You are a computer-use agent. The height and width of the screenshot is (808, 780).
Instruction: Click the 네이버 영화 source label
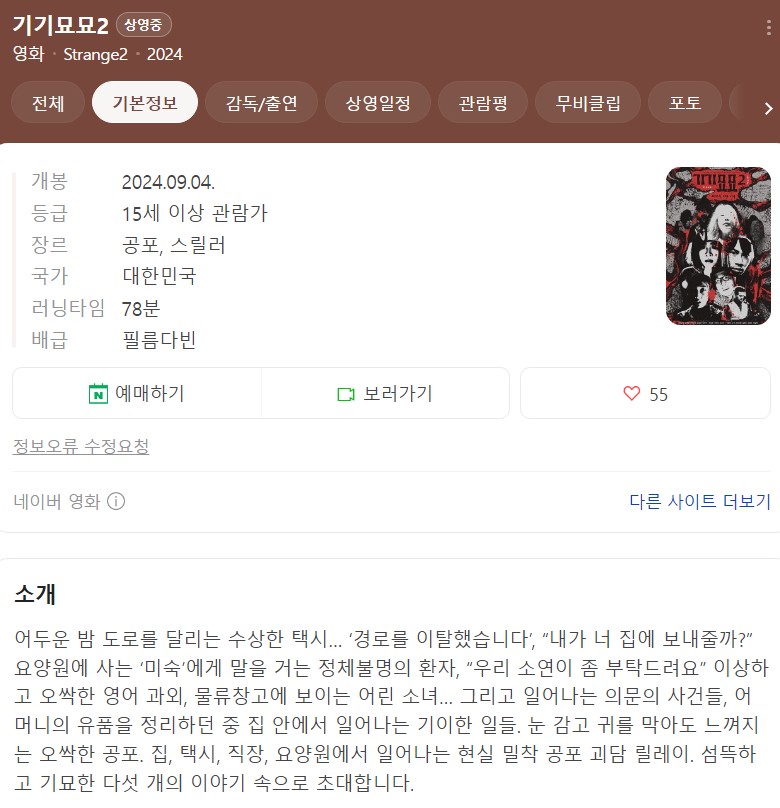pyautogui.click(x=57, y=501)
